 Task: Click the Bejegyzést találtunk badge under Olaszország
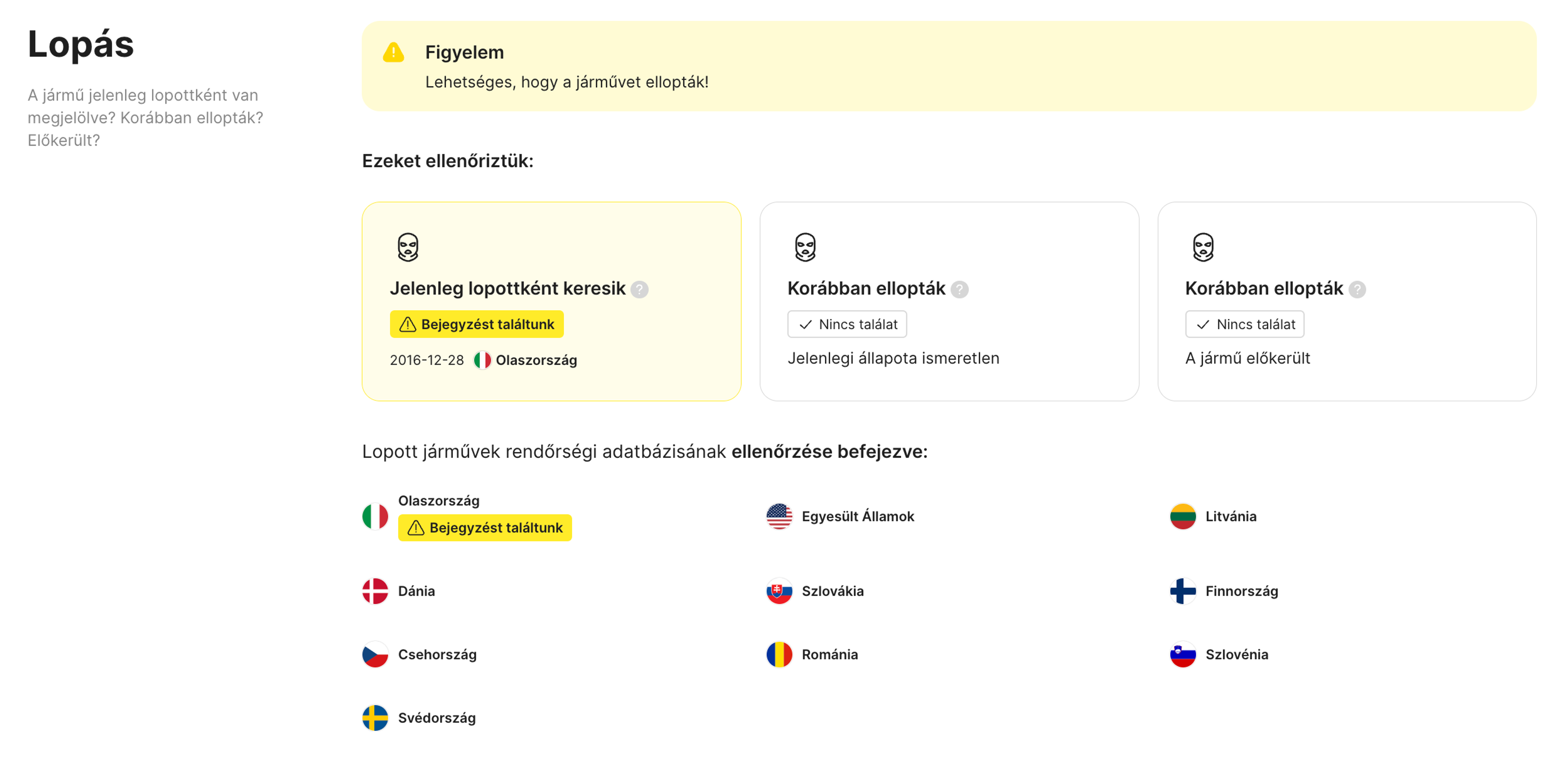[x=485, y=528]
